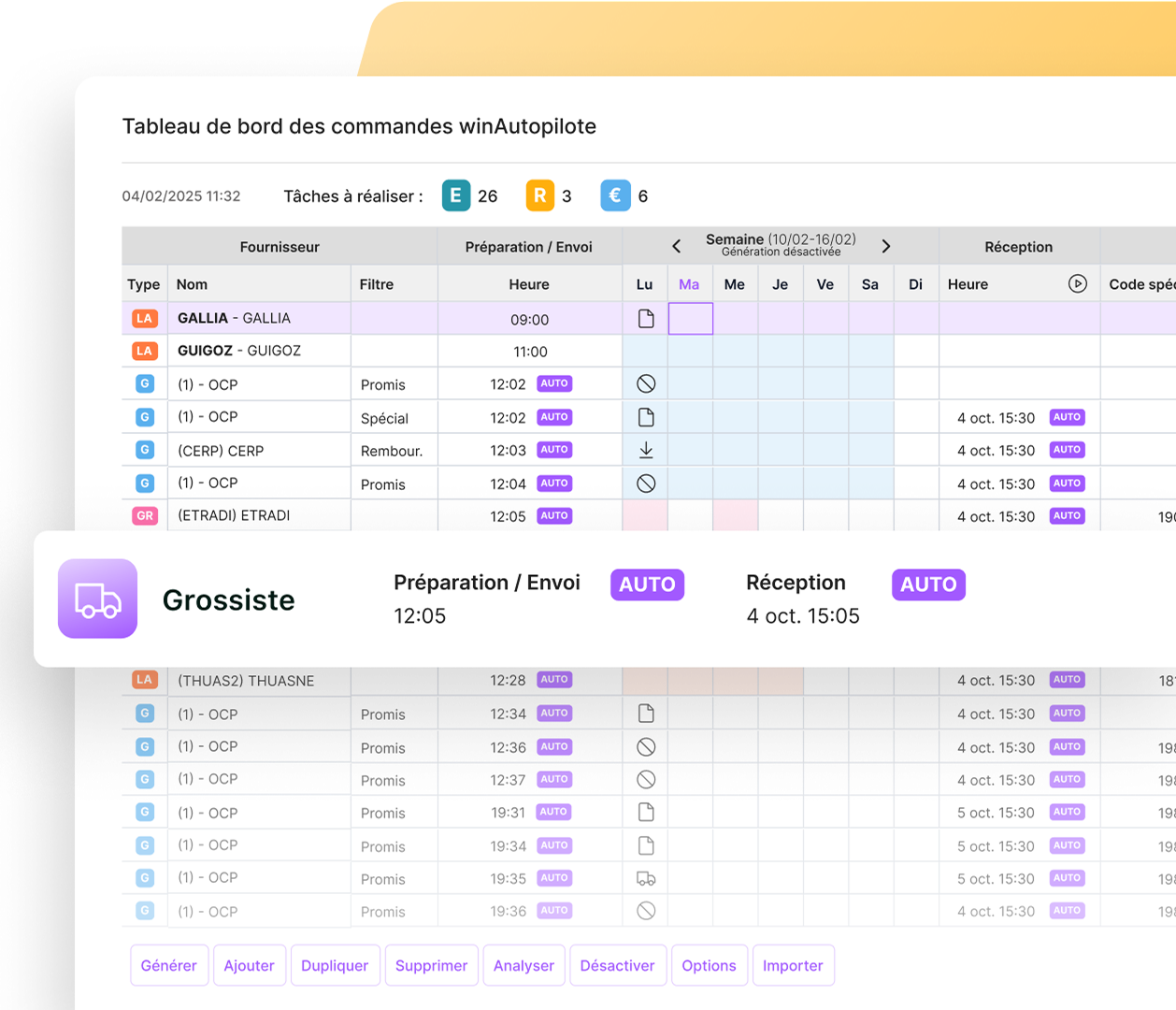Click the play icon in Heure header
The width and height of the screenshot is (1176, 1010).
coord(1077,283)
